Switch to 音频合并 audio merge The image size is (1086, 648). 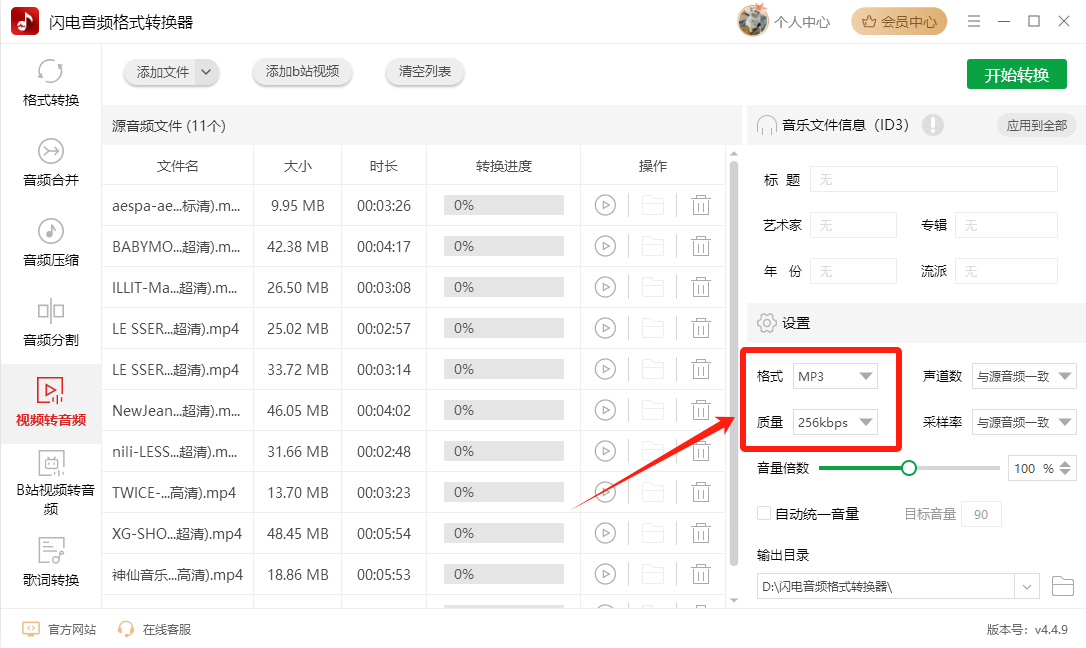click(x=51, y=163)
